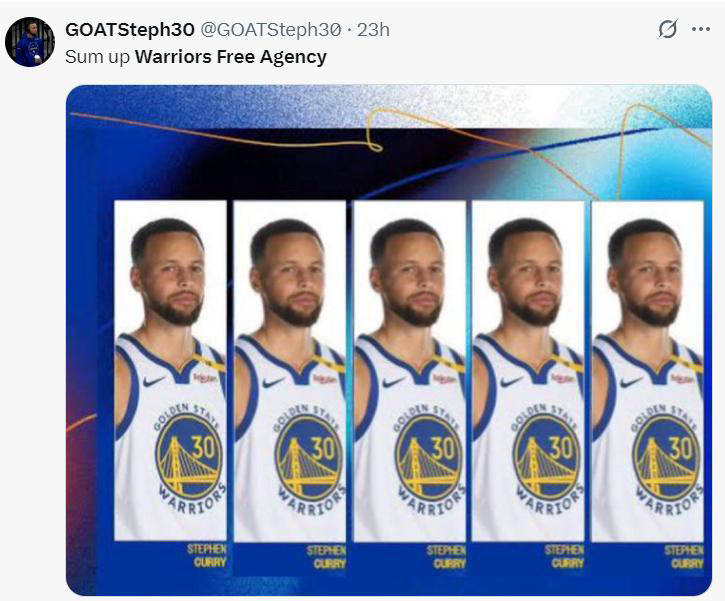Click the bold "Warriors Free Agency" text
The height and width of the screenshot is (601, 725).
click(x=231, y=57)
